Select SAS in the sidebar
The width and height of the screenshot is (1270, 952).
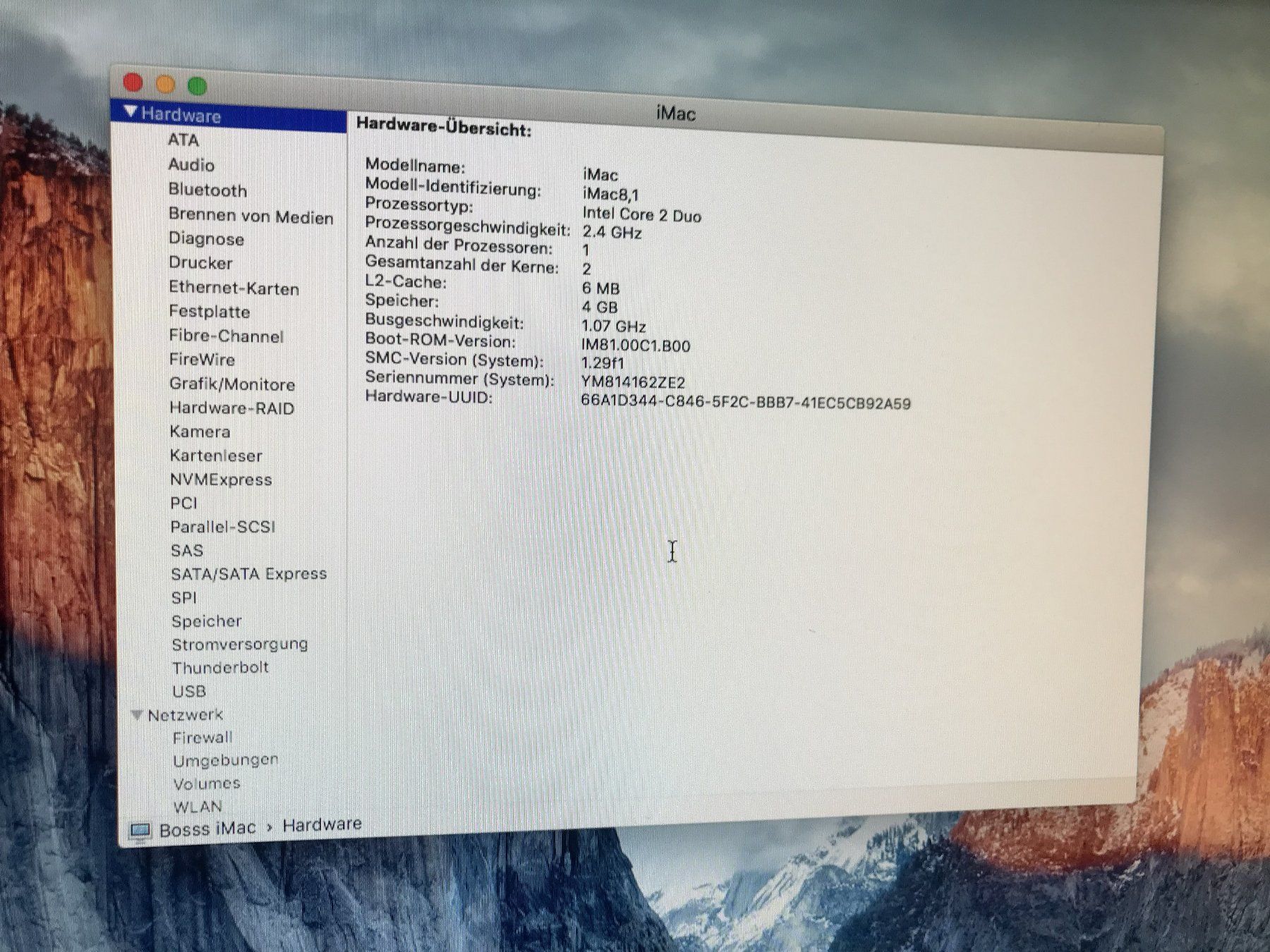(187, 550)
